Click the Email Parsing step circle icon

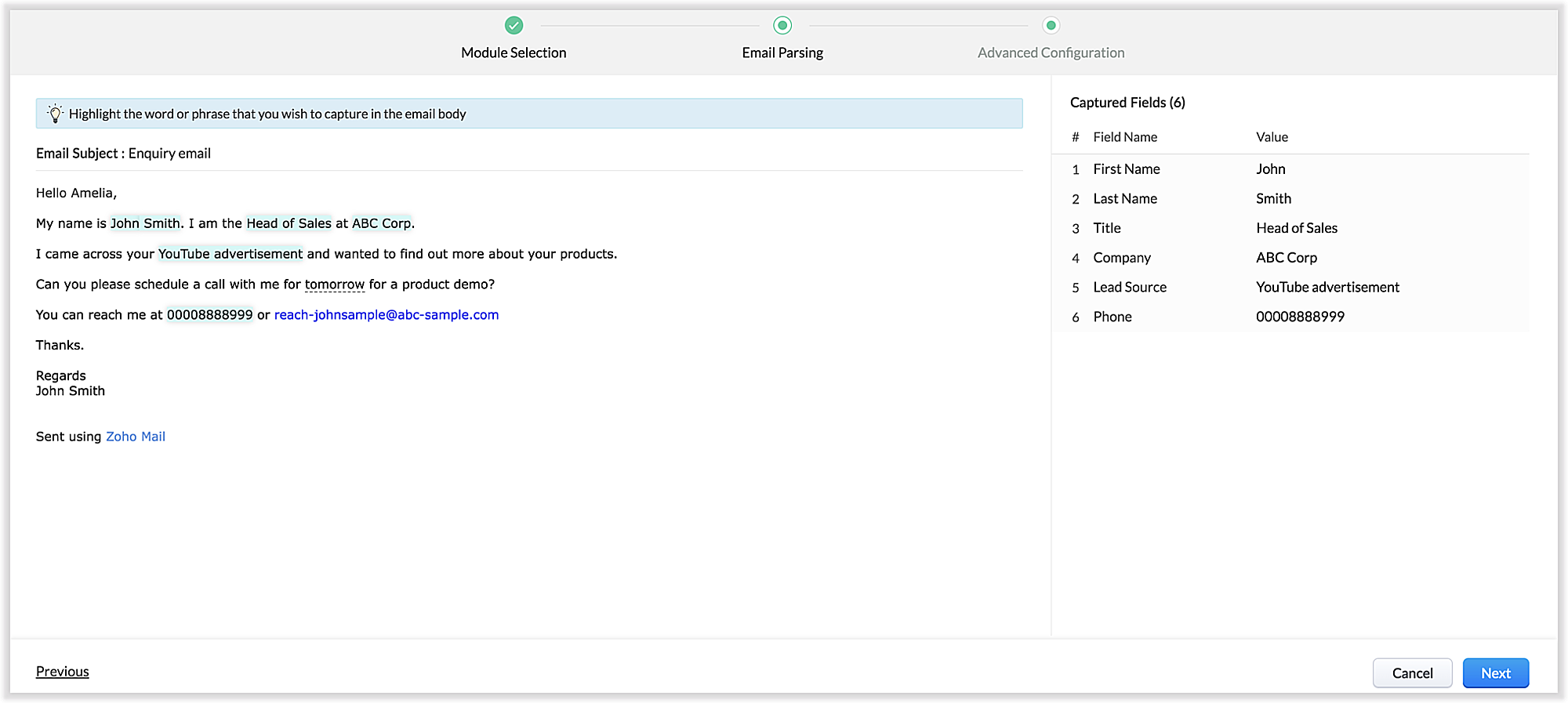click(782, 26)
